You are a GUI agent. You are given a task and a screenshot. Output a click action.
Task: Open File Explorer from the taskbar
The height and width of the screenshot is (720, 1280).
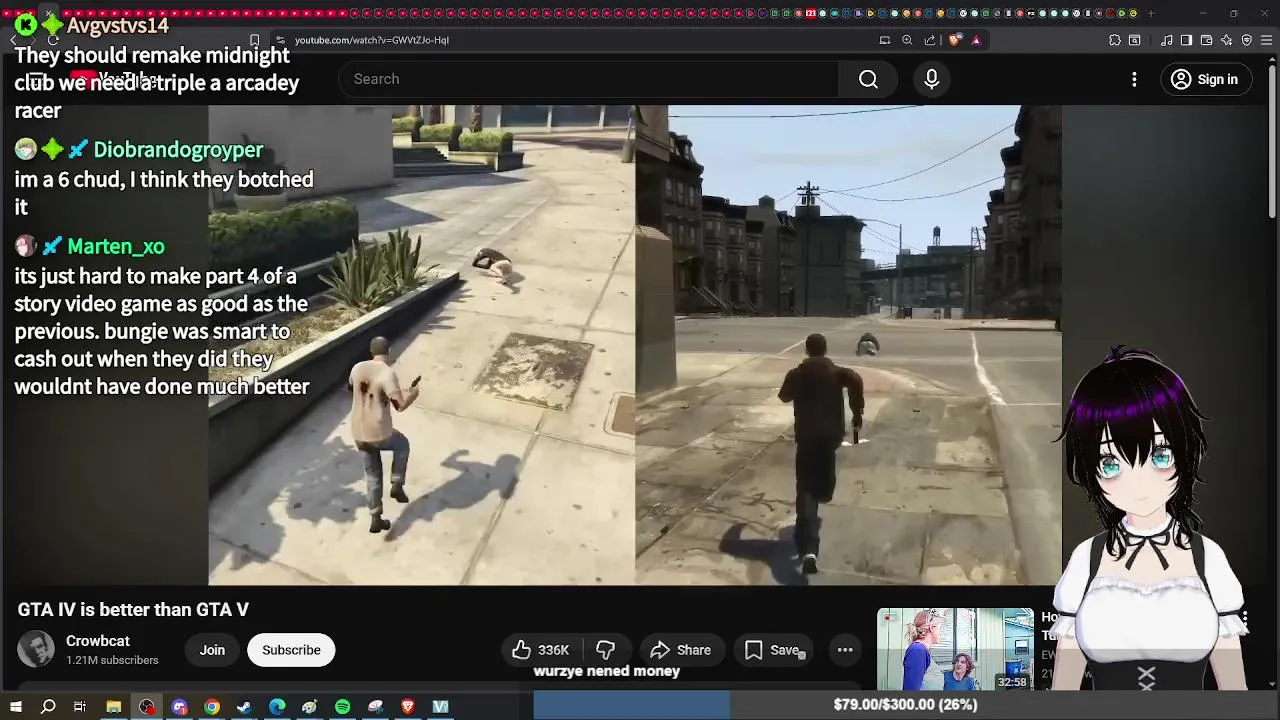click(114, 707)
